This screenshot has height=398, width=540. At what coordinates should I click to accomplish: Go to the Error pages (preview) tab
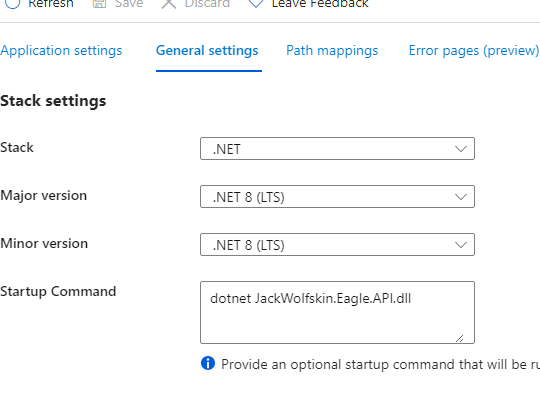[474, 51]
